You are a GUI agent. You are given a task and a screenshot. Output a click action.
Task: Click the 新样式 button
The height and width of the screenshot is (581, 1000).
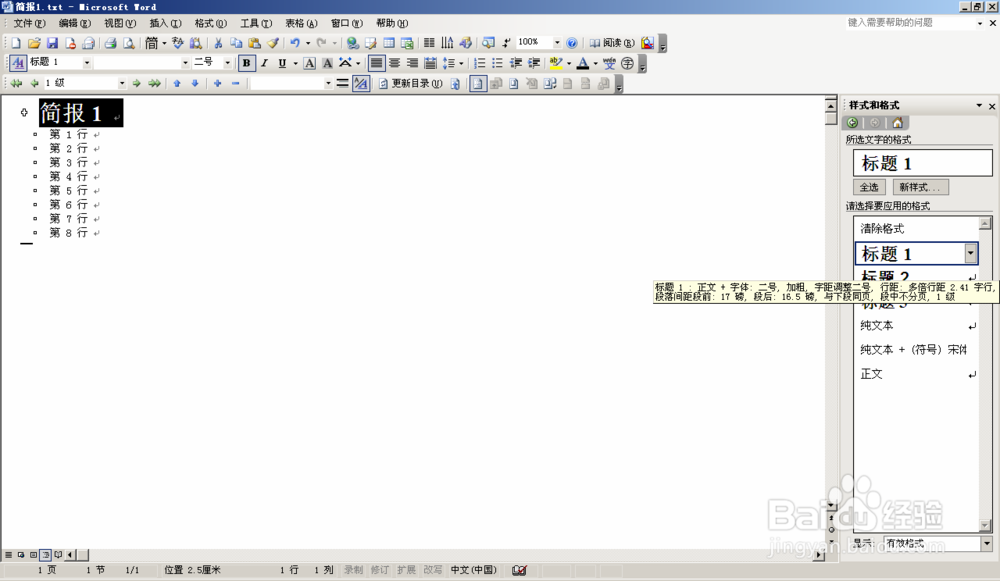click(919, 187)
